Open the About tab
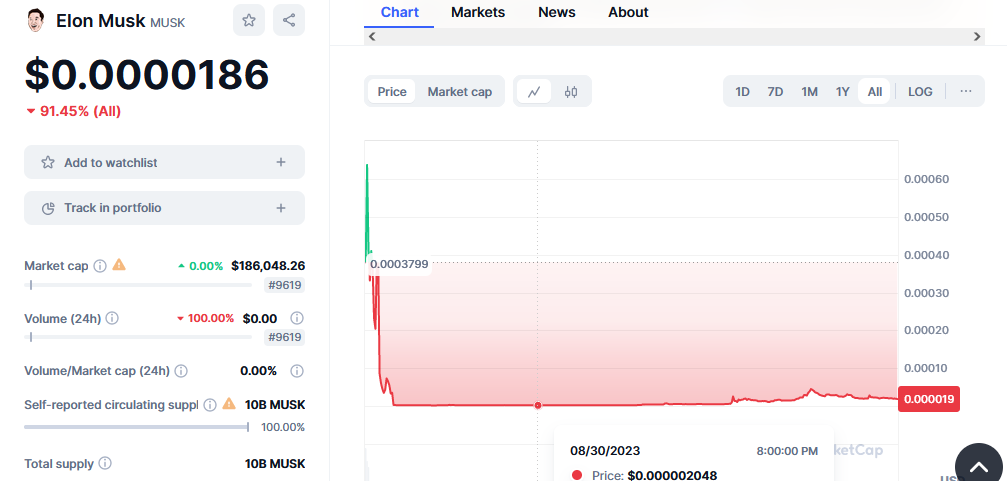1007x481 pixels. pos(628,12)
